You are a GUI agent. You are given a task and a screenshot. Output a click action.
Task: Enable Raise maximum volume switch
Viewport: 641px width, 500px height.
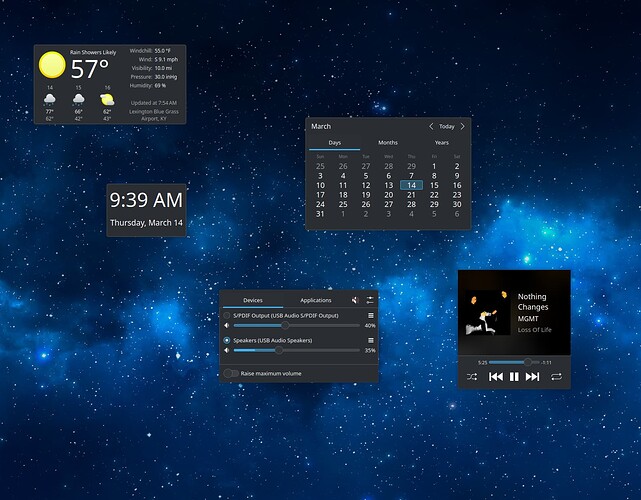(231, 373)
